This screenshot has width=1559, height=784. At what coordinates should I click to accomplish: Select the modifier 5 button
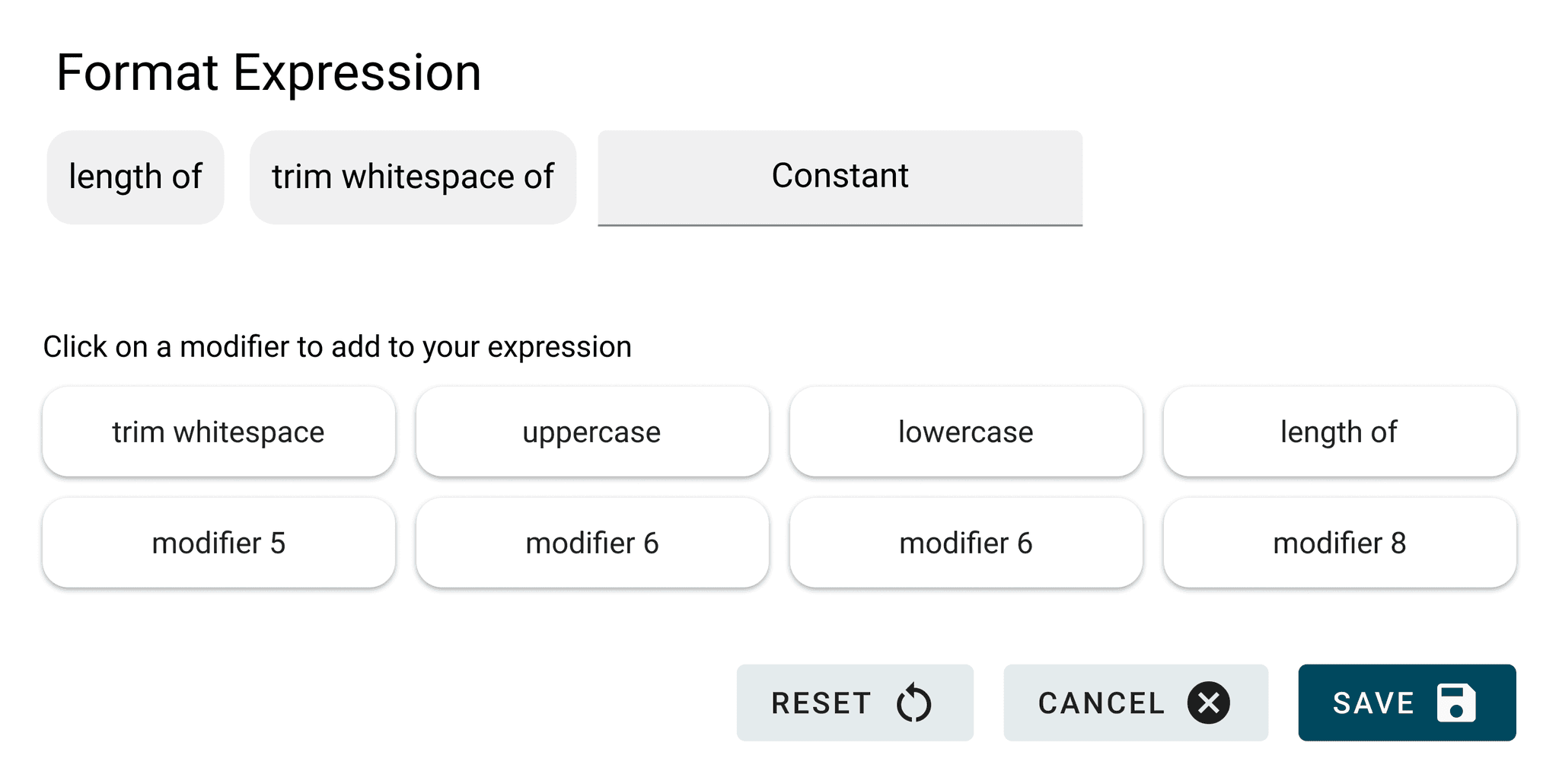(218, 543)
